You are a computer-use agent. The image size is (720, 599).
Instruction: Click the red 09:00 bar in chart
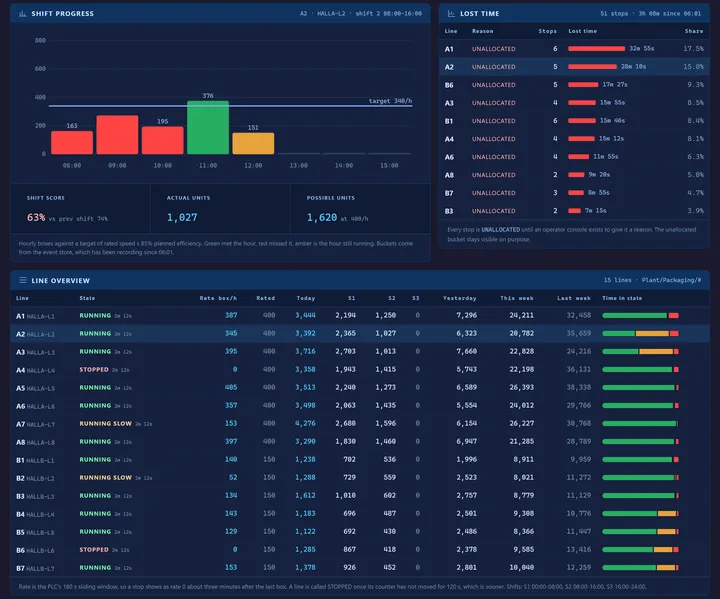pyautogui.click(x=117, y=135)
